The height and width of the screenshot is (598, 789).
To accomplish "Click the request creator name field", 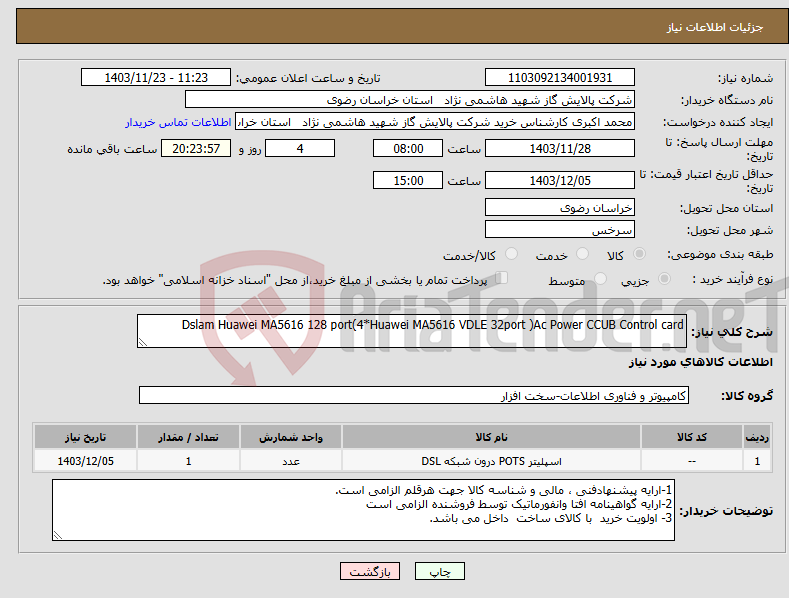I will 435,122.
